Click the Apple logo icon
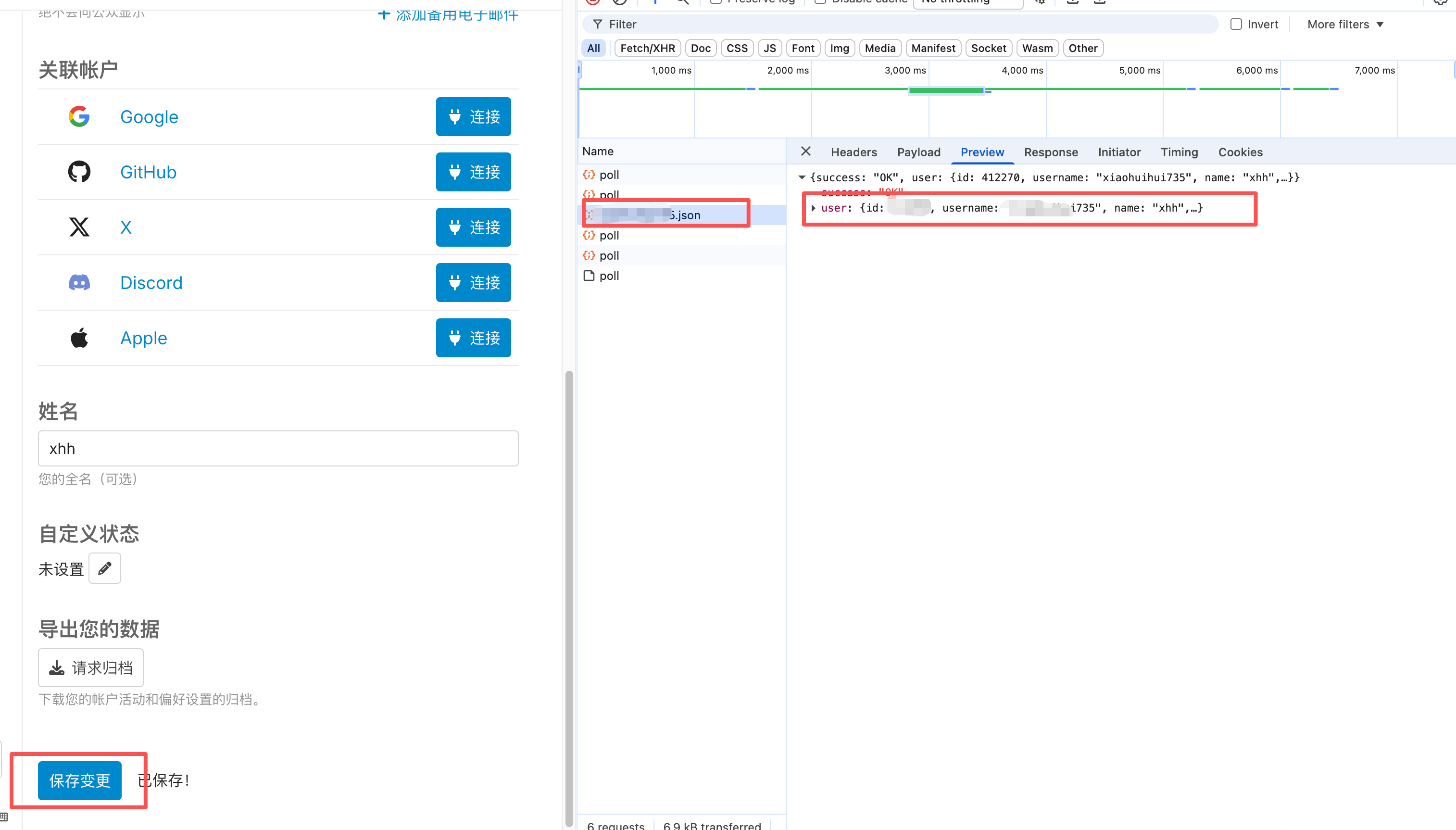The height and width of the screenshot is (830, 1456). pos(79,338)
